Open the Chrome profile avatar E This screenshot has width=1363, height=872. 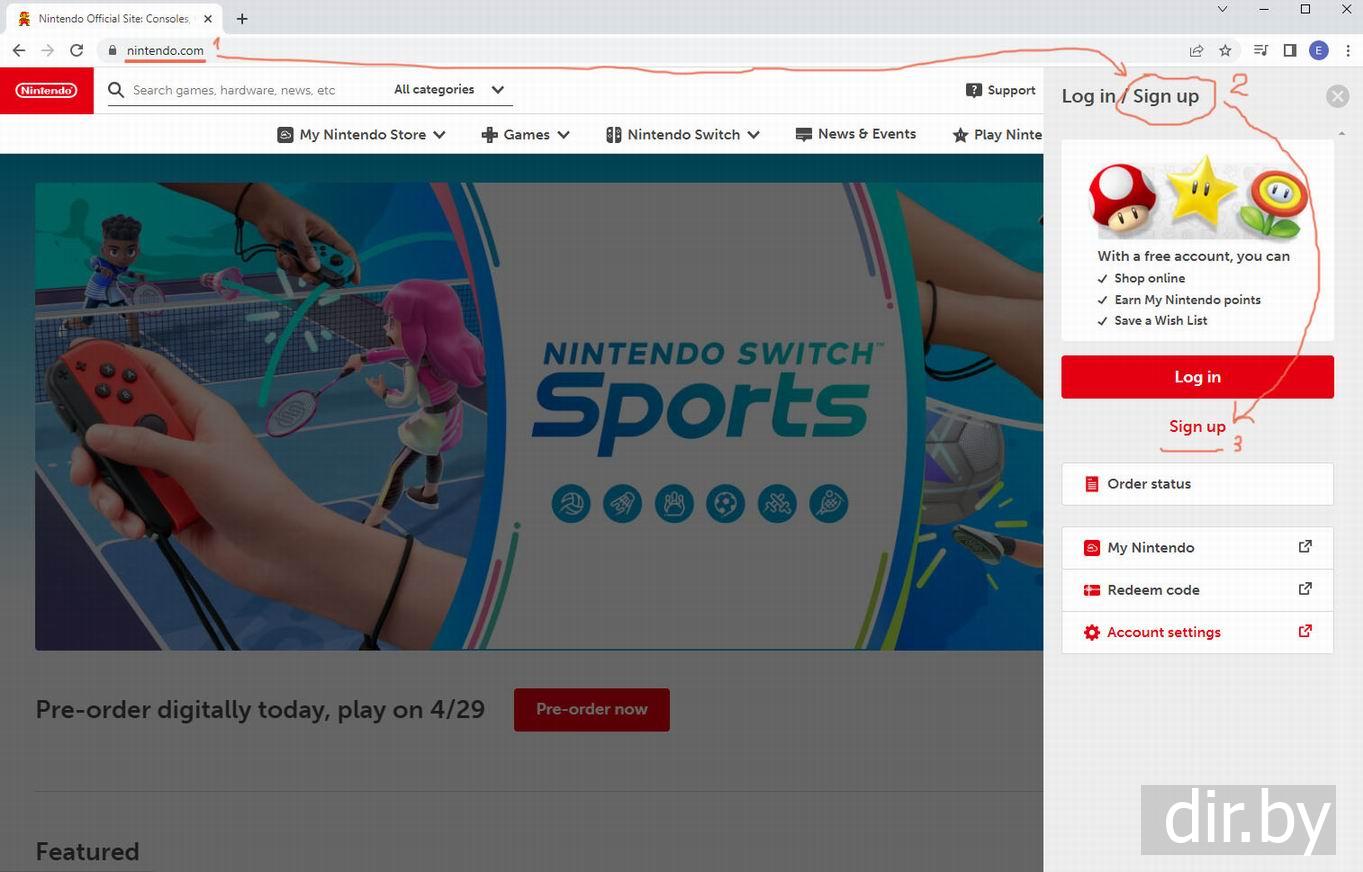1319,50
